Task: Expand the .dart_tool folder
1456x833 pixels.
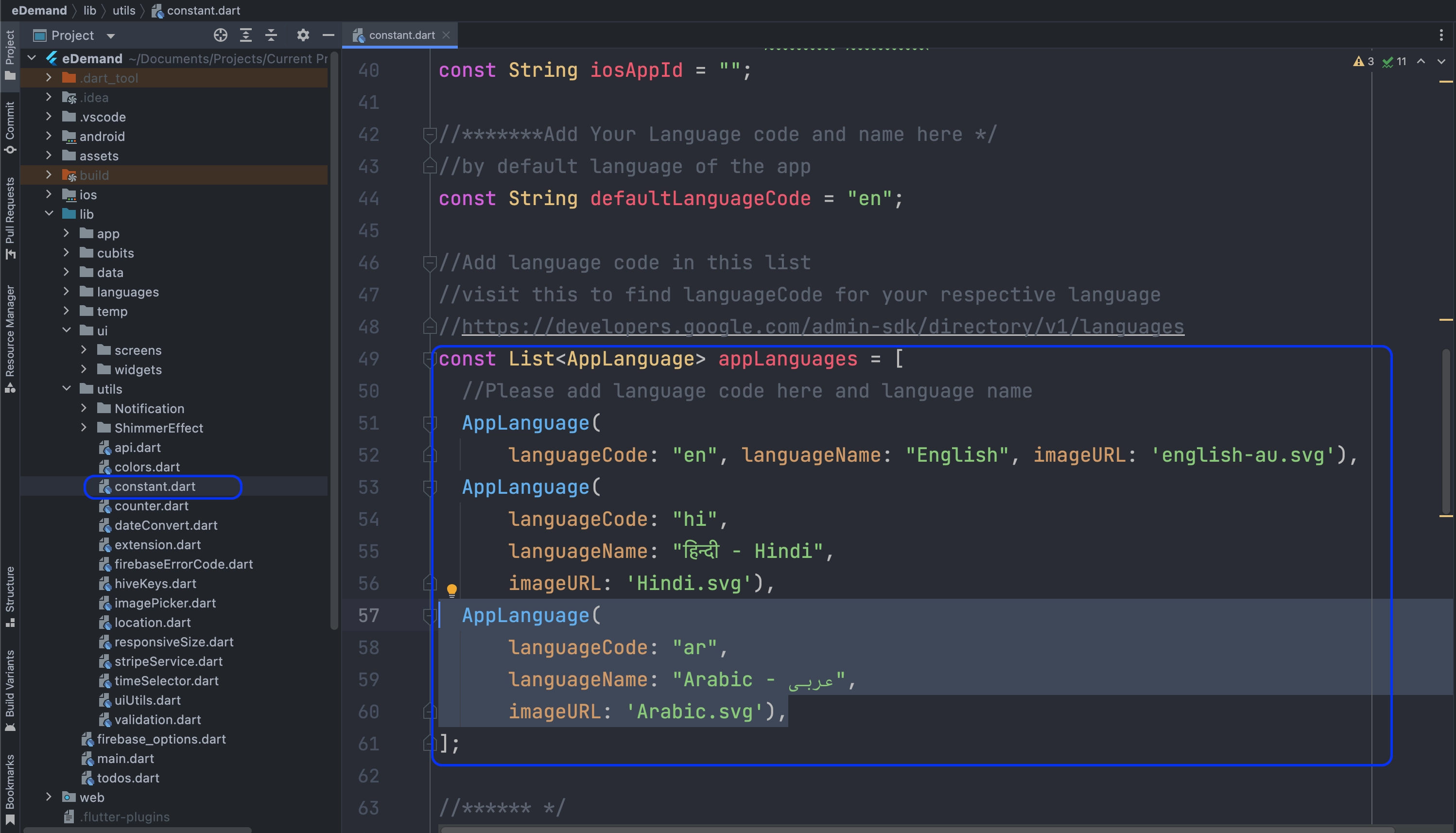Action: (49, 78)
